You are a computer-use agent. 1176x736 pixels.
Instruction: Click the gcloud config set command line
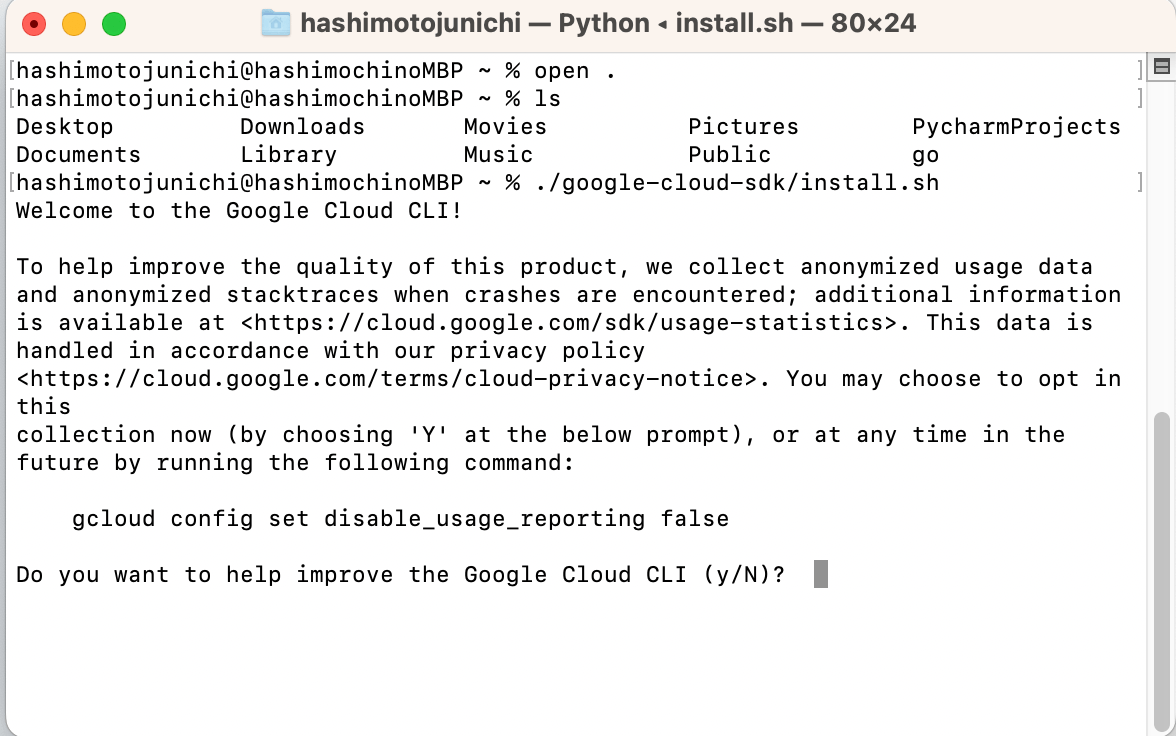[x=400, y=519]
